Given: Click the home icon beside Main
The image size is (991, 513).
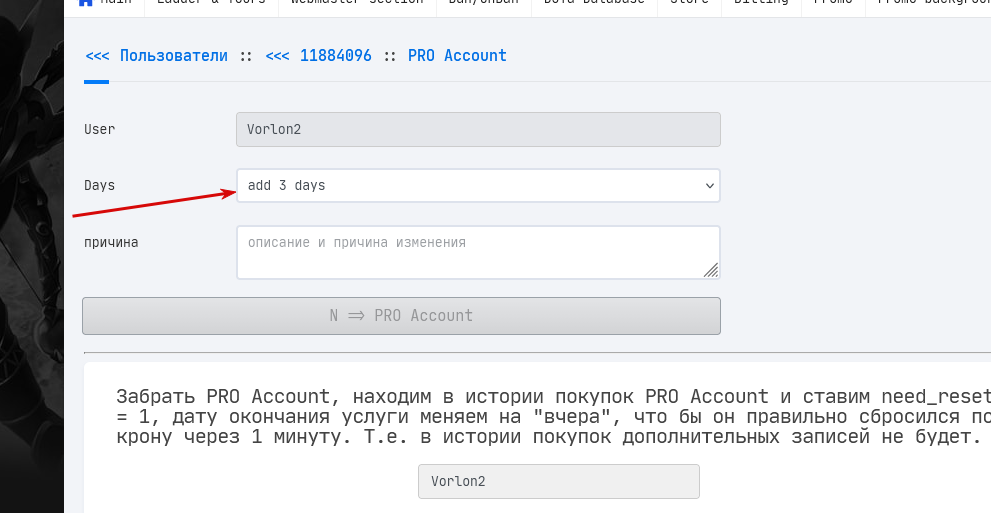Looking at the screenshot, I should [x=85, y=3].
